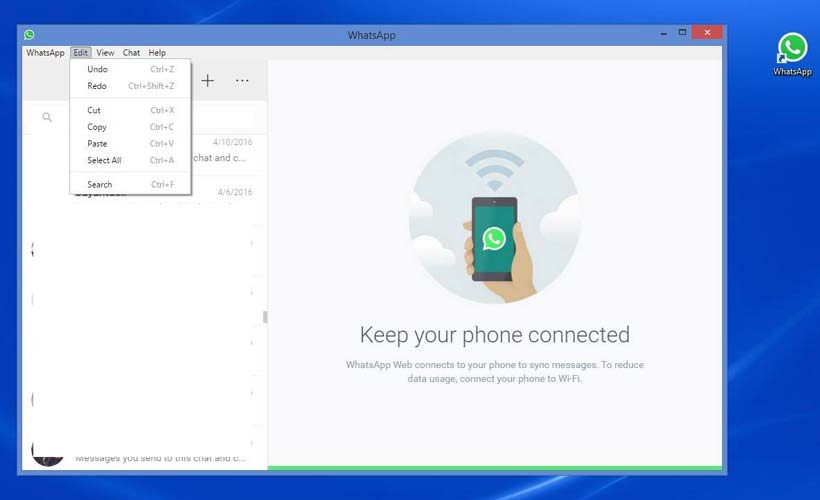820x500 pixels.
Task: Open the WhatsApp desktop shortcut icon
Action: (x=792, y=54)
